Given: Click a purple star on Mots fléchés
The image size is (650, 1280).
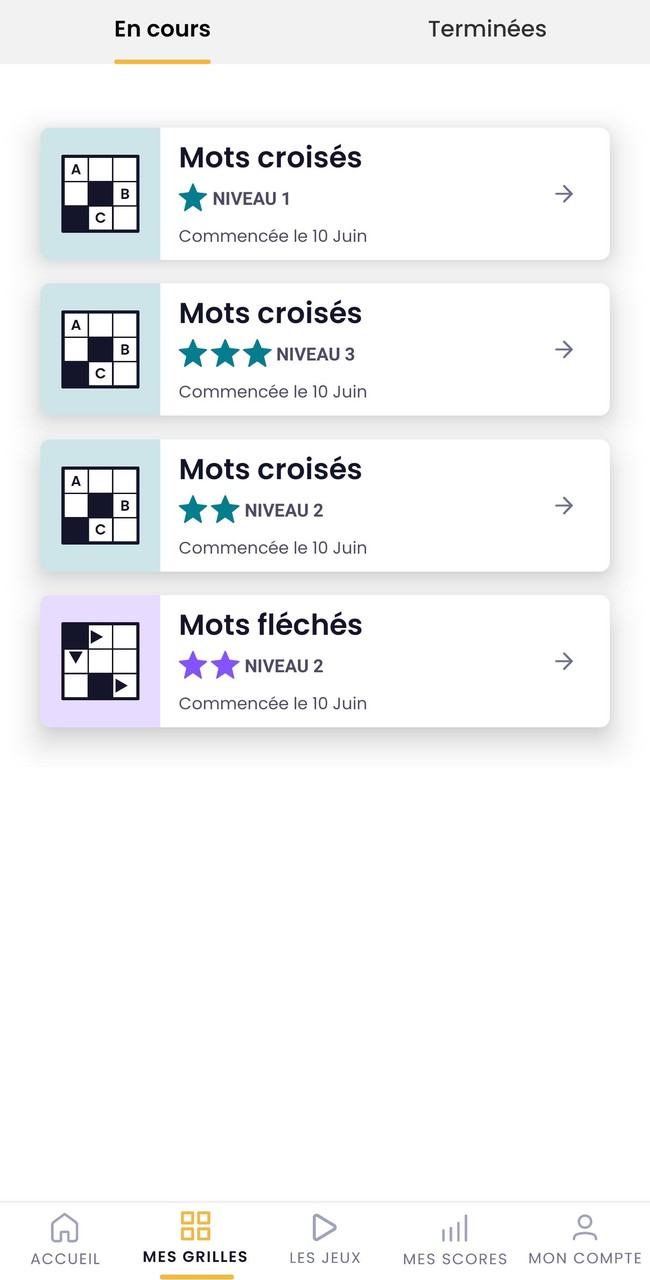Looking at the screenshot, I should (x=192, y=665).
